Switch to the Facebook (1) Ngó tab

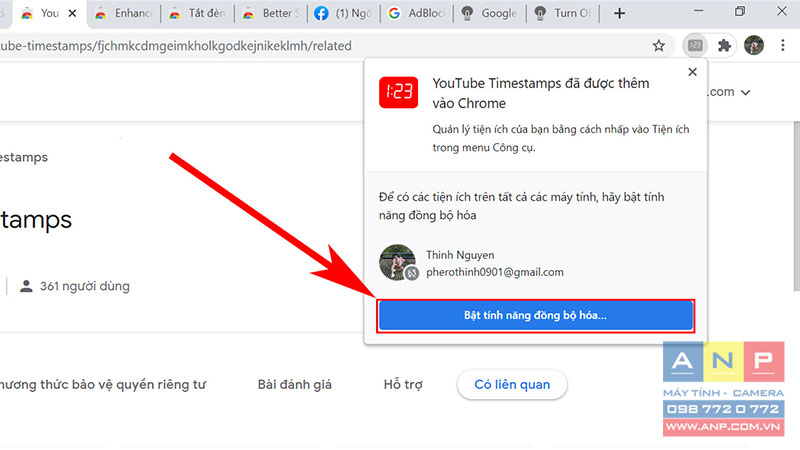(x=344, y=13)
